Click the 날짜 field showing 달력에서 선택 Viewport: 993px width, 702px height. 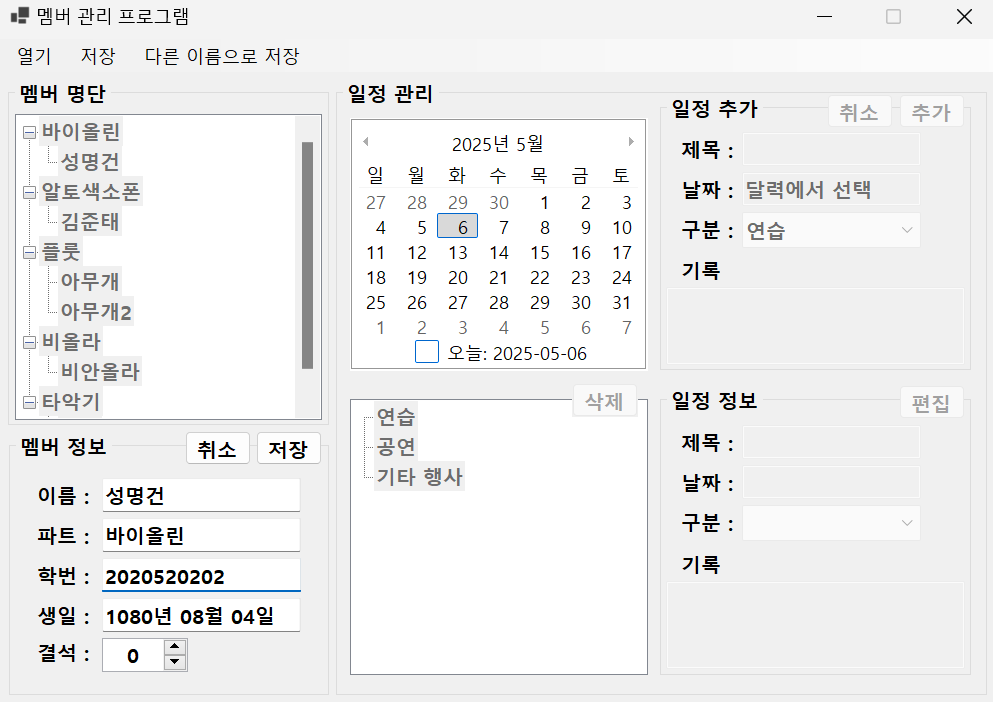(831, 189)
